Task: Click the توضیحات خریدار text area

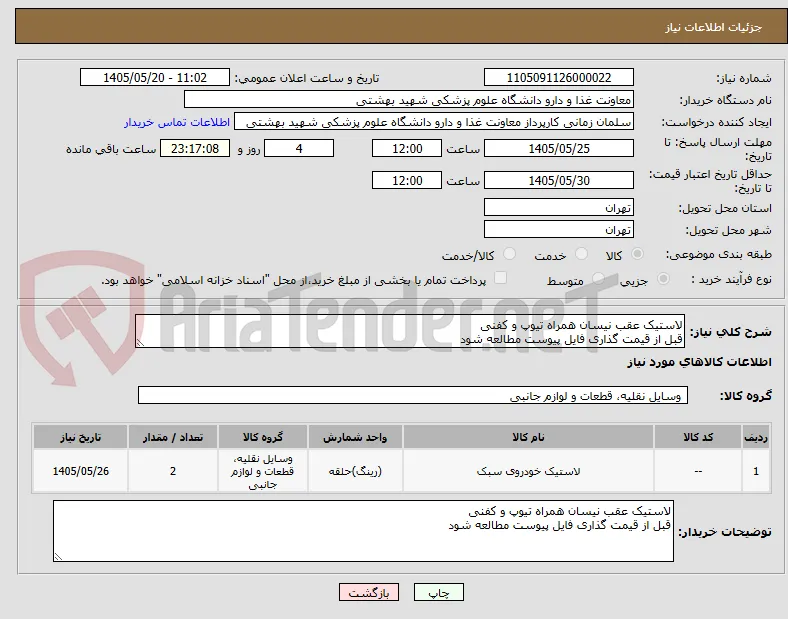Action: [363, 531]
